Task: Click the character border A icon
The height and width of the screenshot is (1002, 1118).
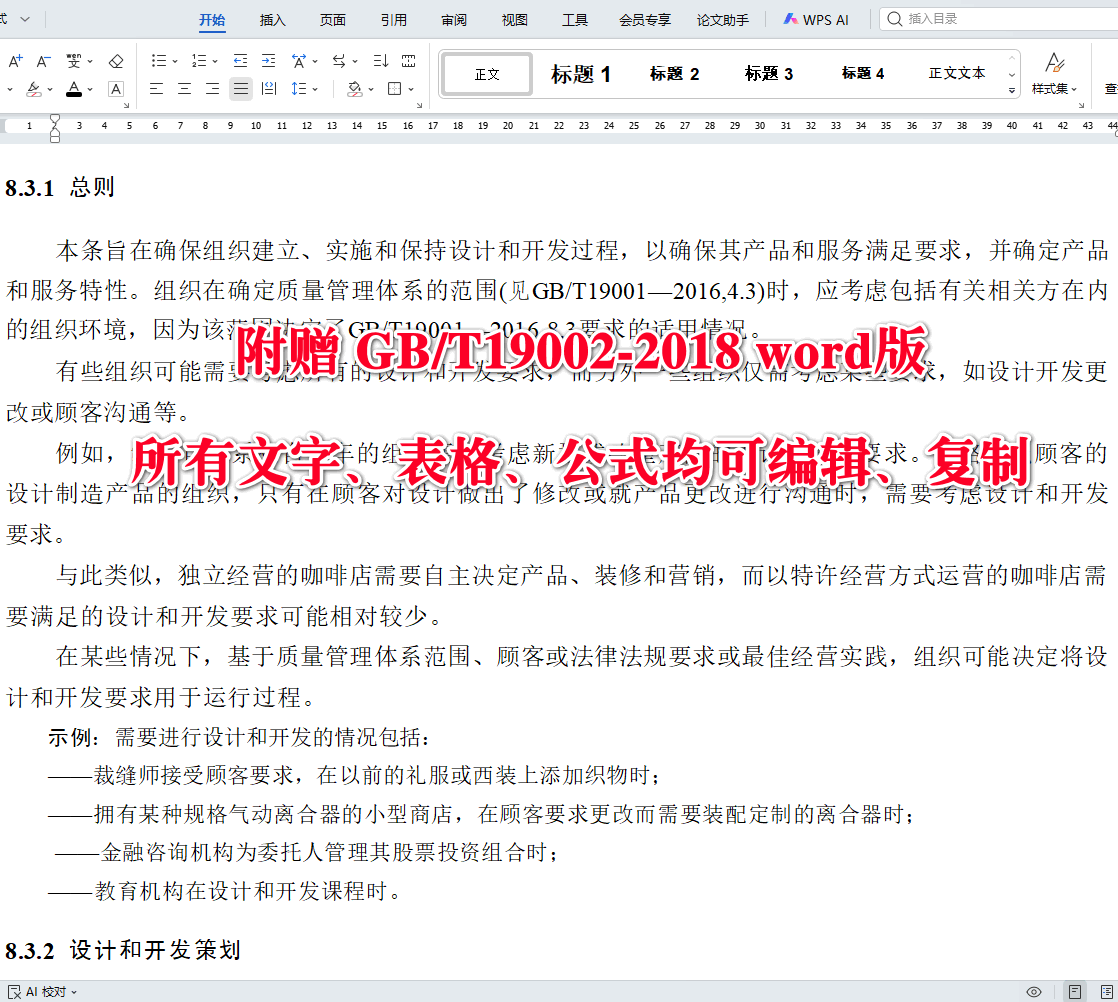Action: click(116, 89)
